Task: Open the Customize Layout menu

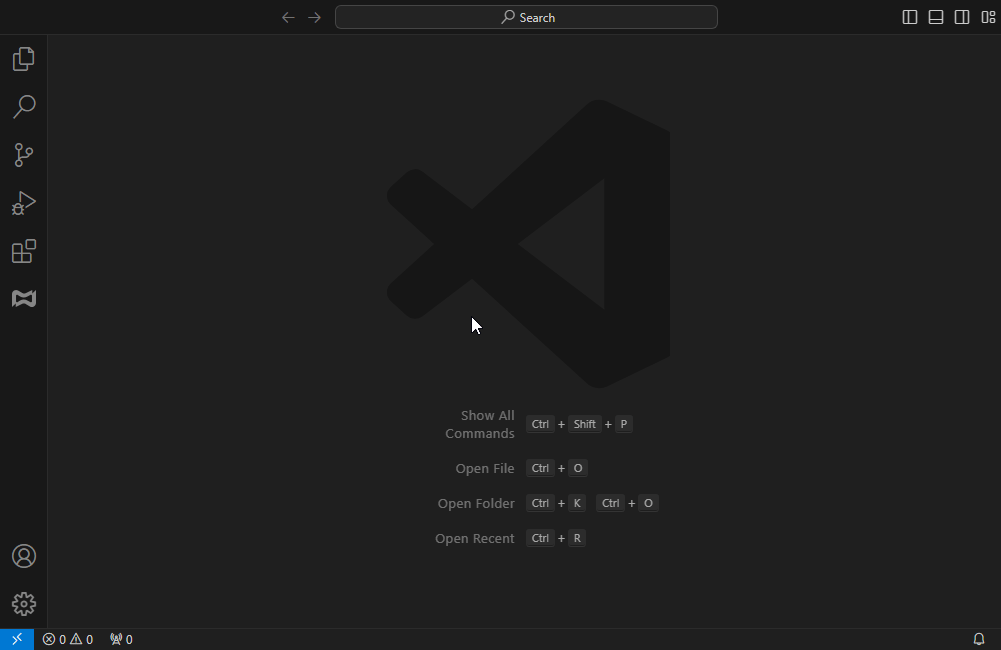Action: (x=988, y=17)
